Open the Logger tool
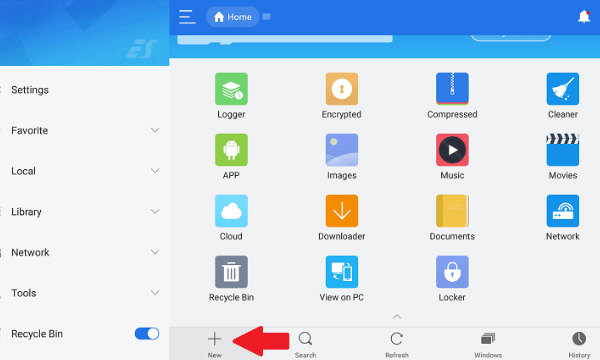The image size is (600, 360). 231,89
